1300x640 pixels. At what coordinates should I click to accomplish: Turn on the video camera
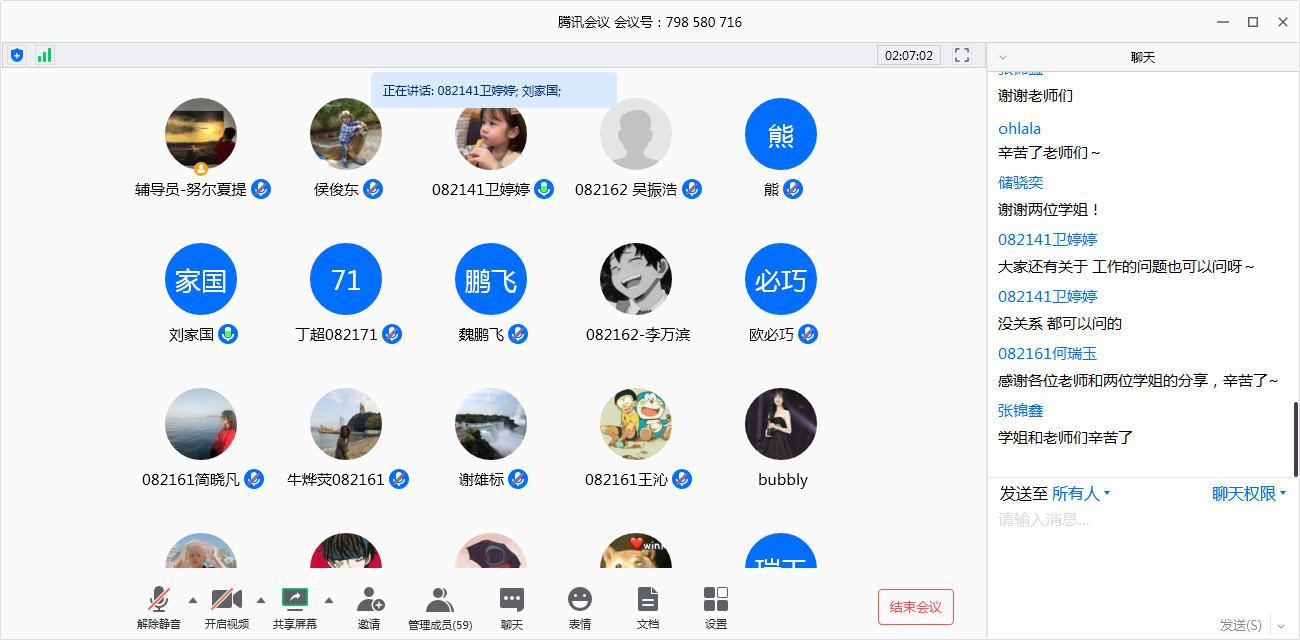click(227, 607)
